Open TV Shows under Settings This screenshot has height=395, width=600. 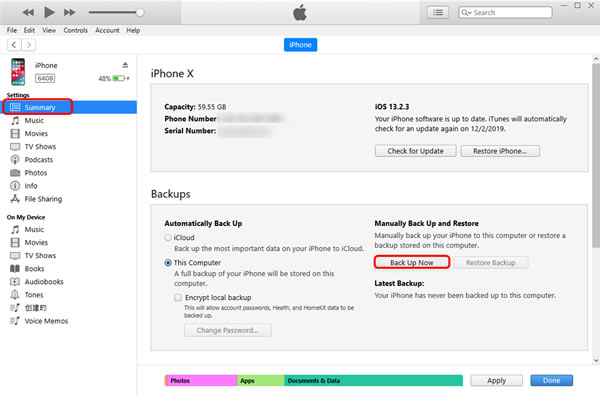click(x=69, y=147)
